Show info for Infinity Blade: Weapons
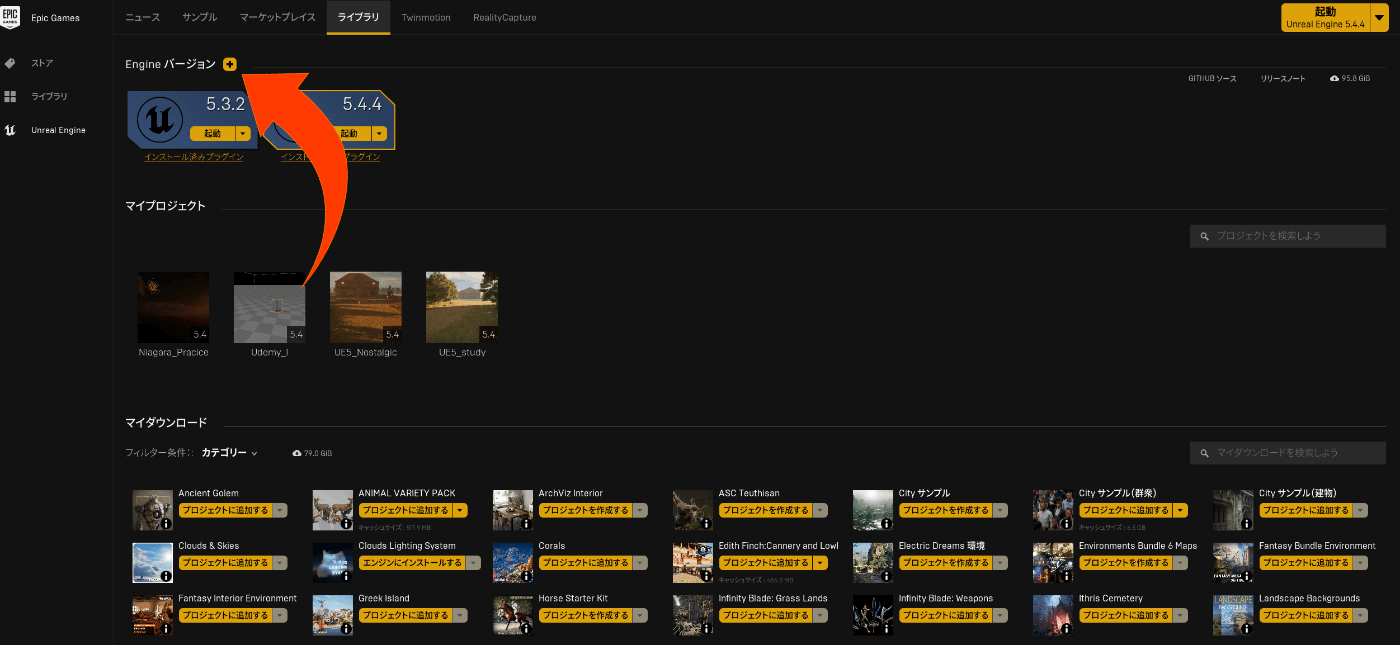The width and height of the screenshot is (1400, 645). tap(886, 629)
